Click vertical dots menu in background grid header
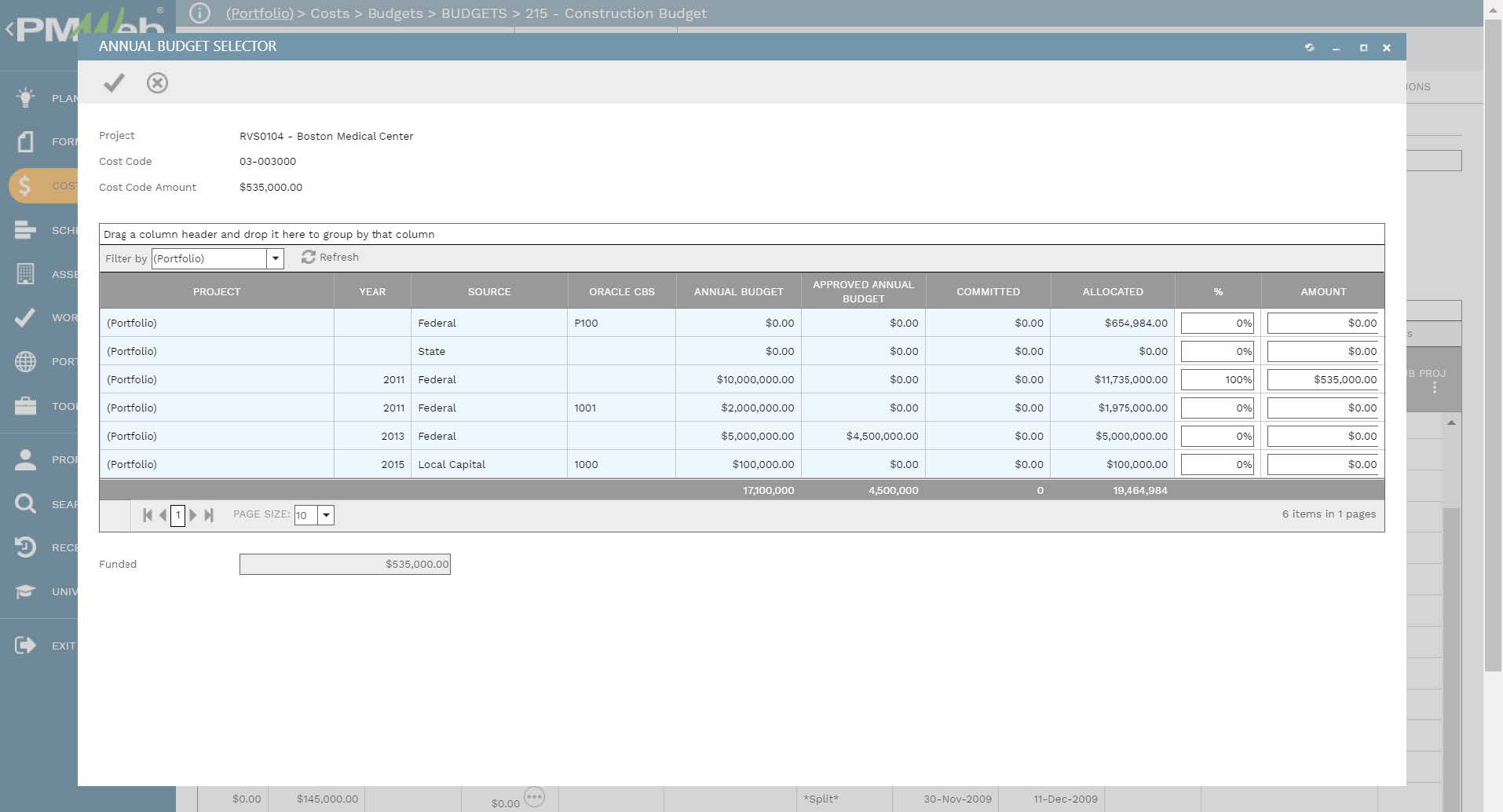The image size is (1503, 812). tap(1435, 388)
